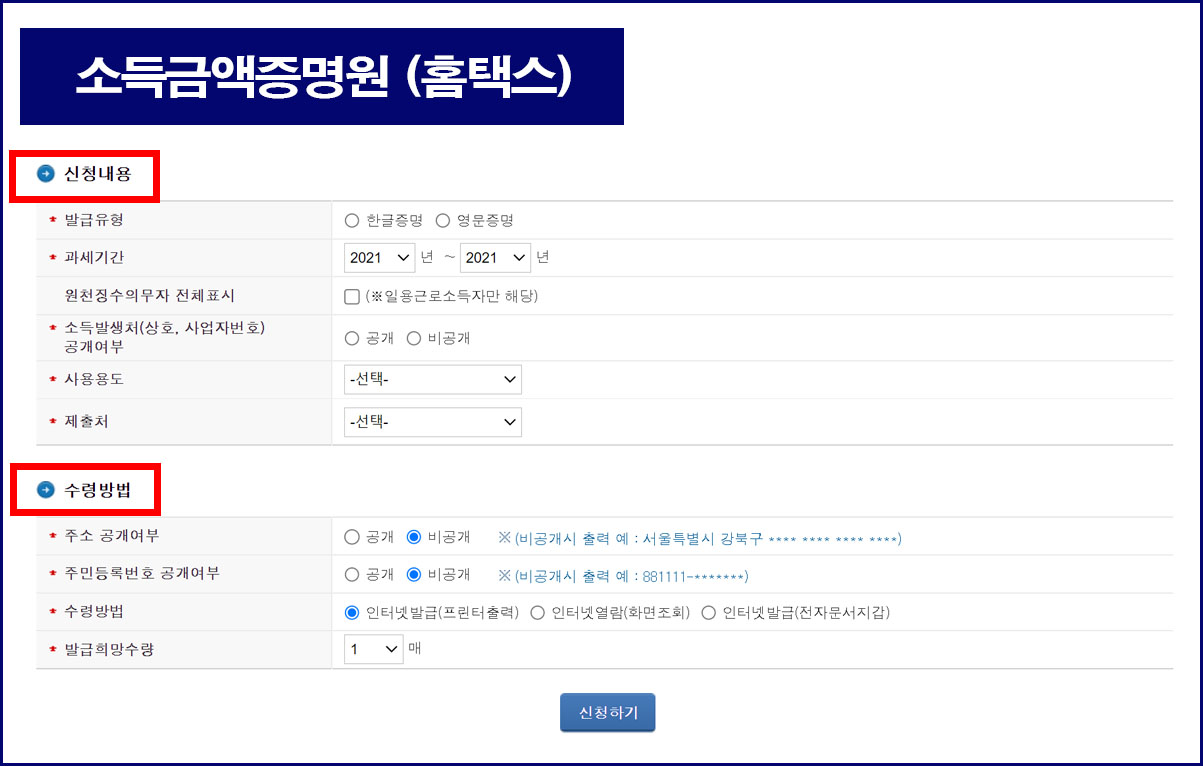Open the 발급희망수량 quantity dropdown
Screen dimensions: 1203x766
pos(374,649)
